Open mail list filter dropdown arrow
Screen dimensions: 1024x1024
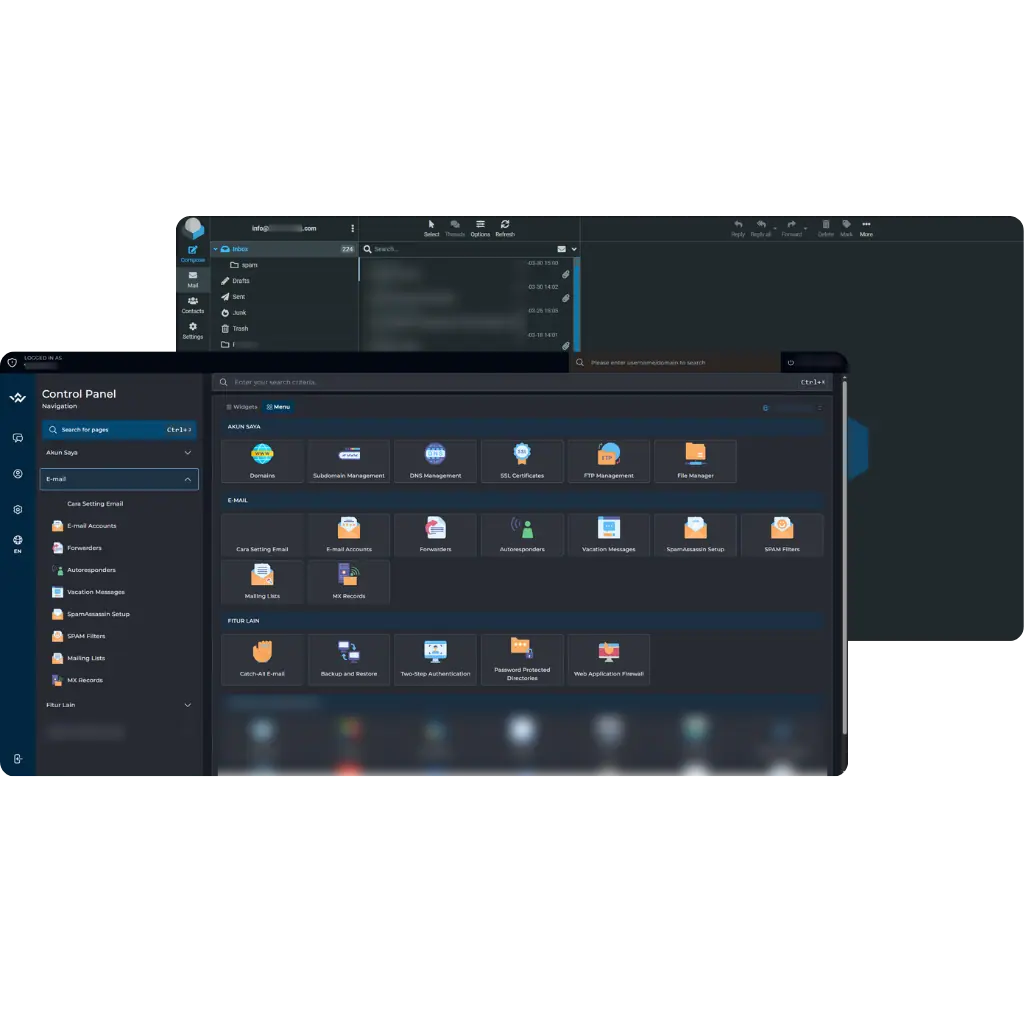point(574,249)
